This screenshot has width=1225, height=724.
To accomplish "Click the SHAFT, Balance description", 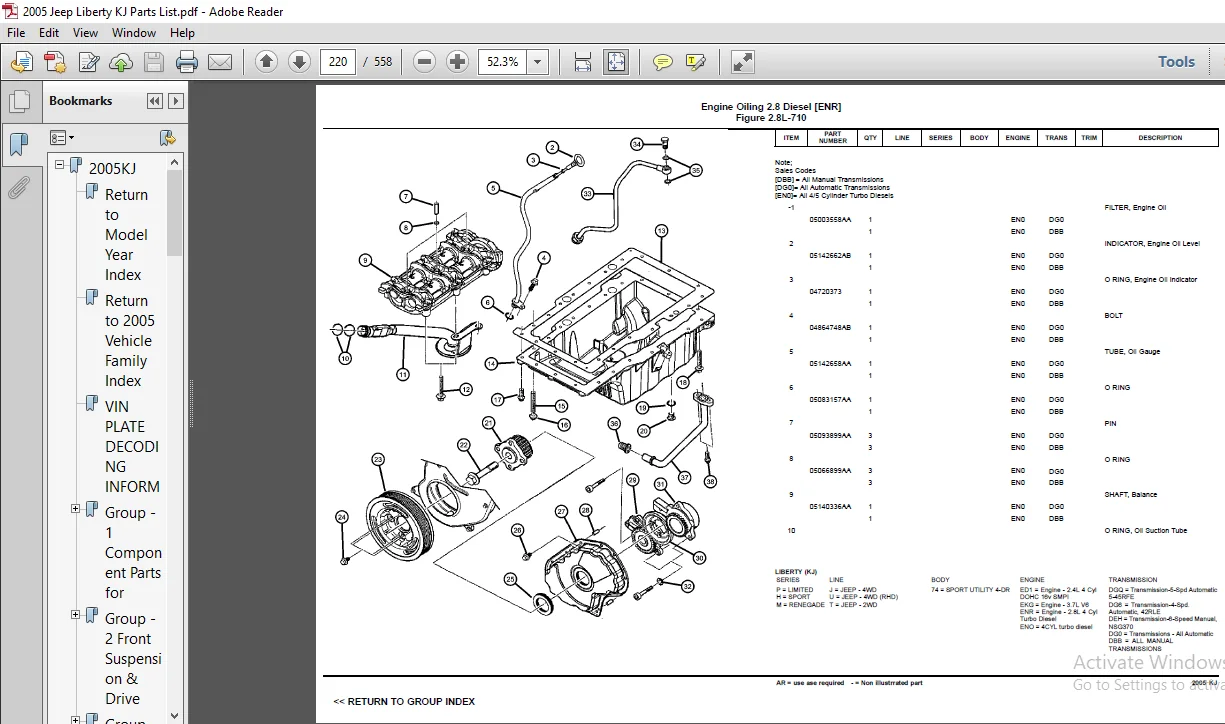I will pyautogui.click(x=1131, y=495).
